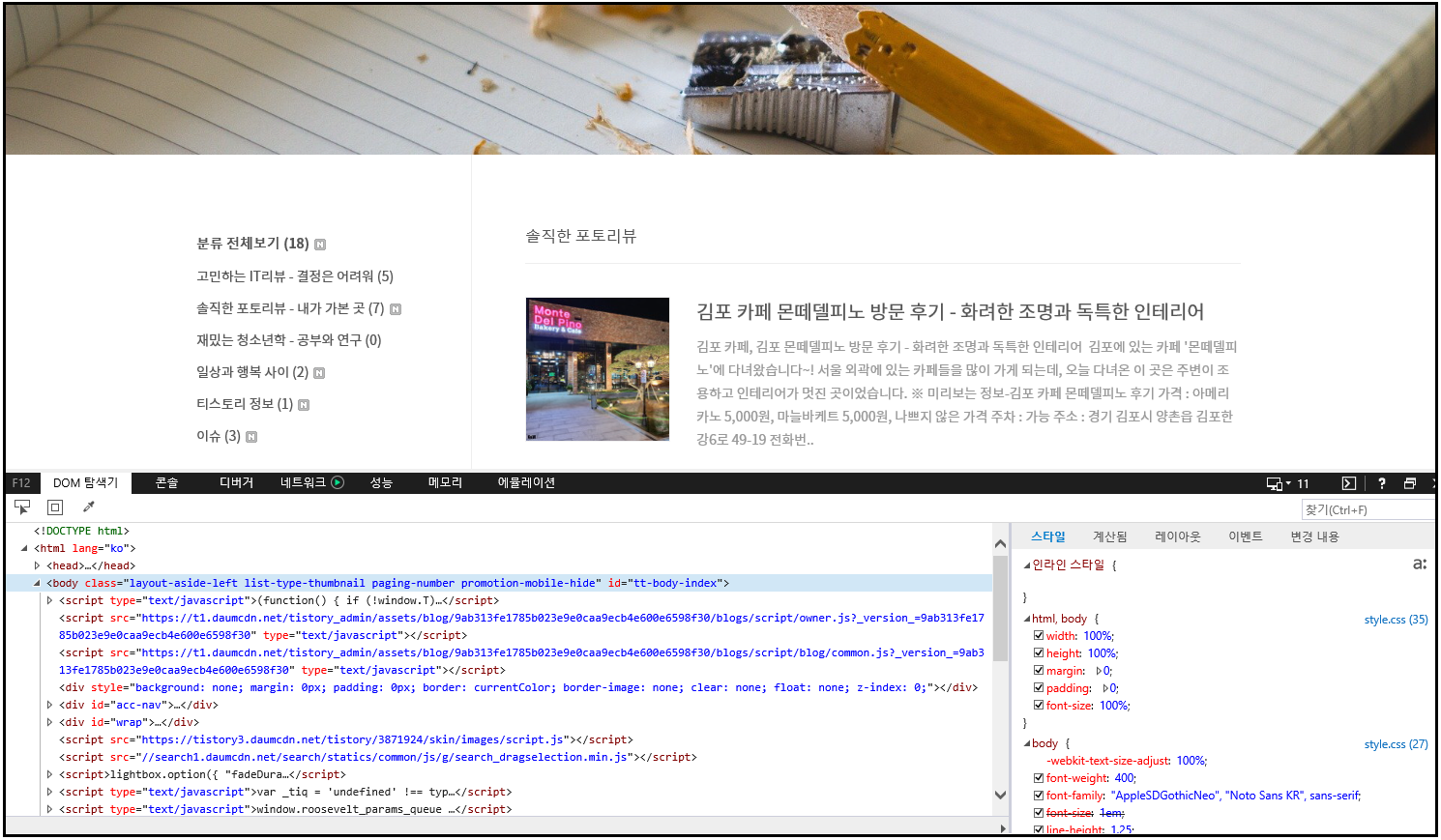
Task: Uncheck the font-family property checkbox
Action: click(x=1039, y=796)
